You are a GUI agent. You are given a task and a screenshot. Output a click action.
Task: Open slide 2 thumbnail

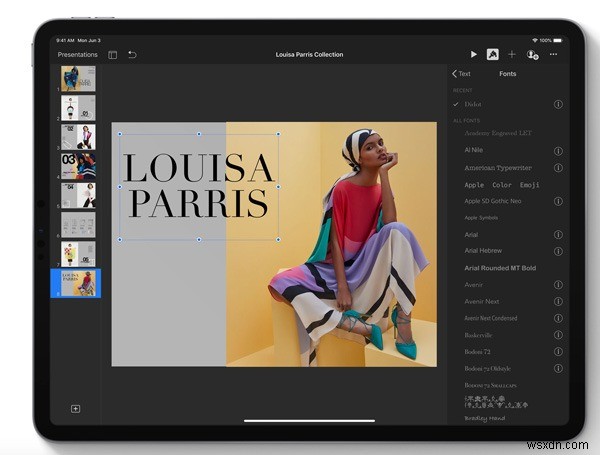(x=78, y=108)
